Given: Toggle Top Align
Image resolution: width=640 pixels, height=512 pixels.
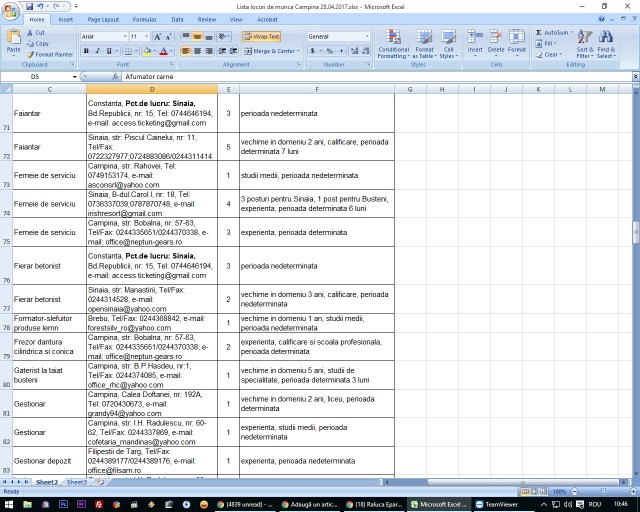Looking at the screenshot, I should [x=186, y=36].
